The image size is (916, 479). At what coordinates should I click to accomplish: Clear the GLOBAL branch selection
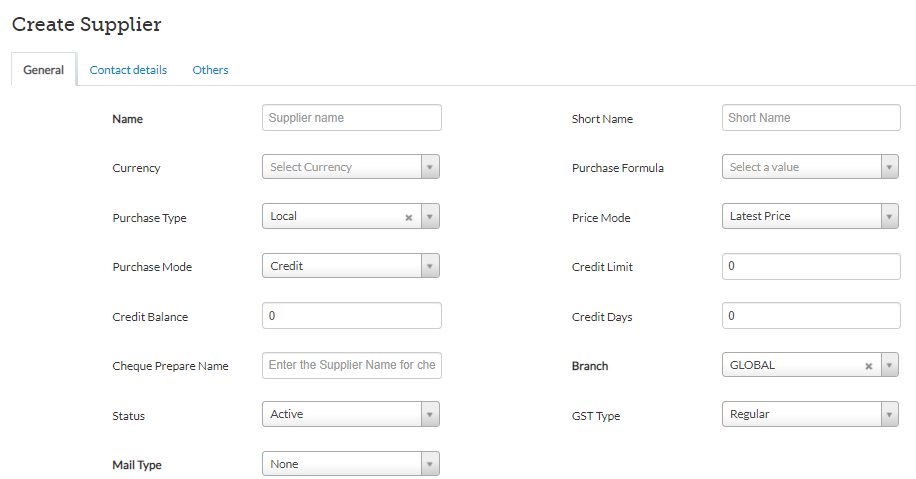click(x=868, y=366)
